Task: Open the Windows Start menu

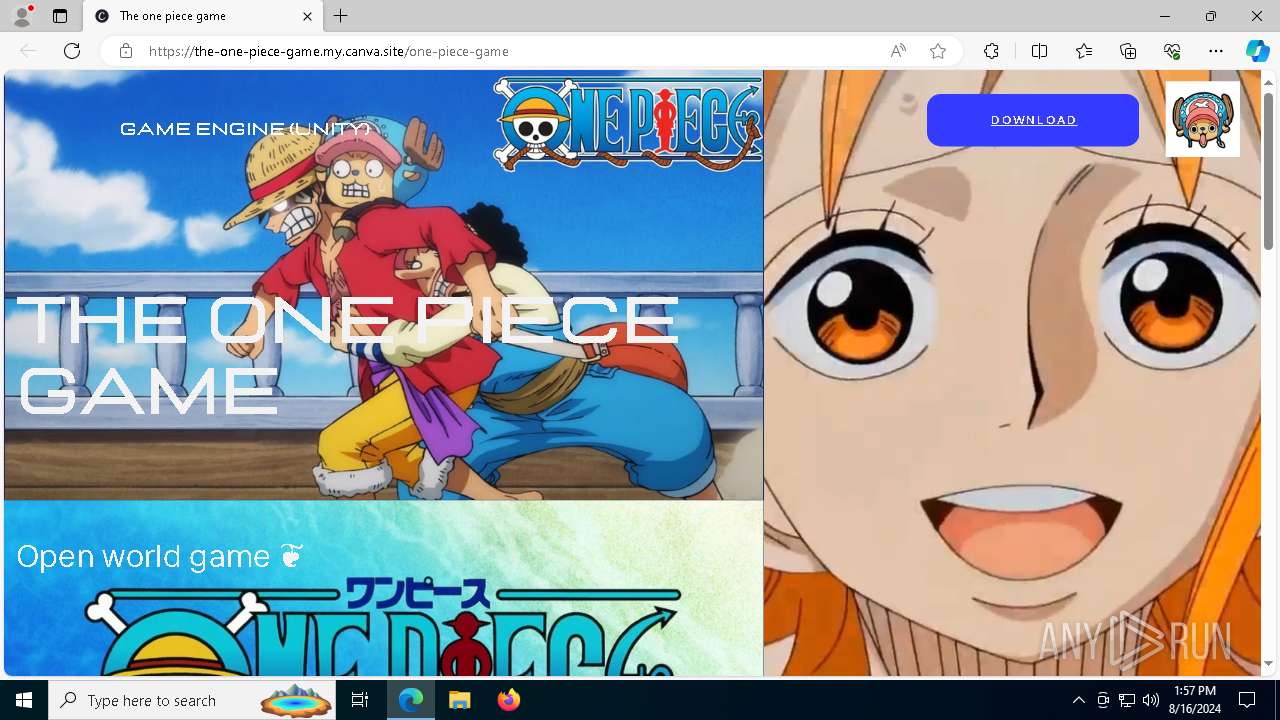Action: pos(24,700)
